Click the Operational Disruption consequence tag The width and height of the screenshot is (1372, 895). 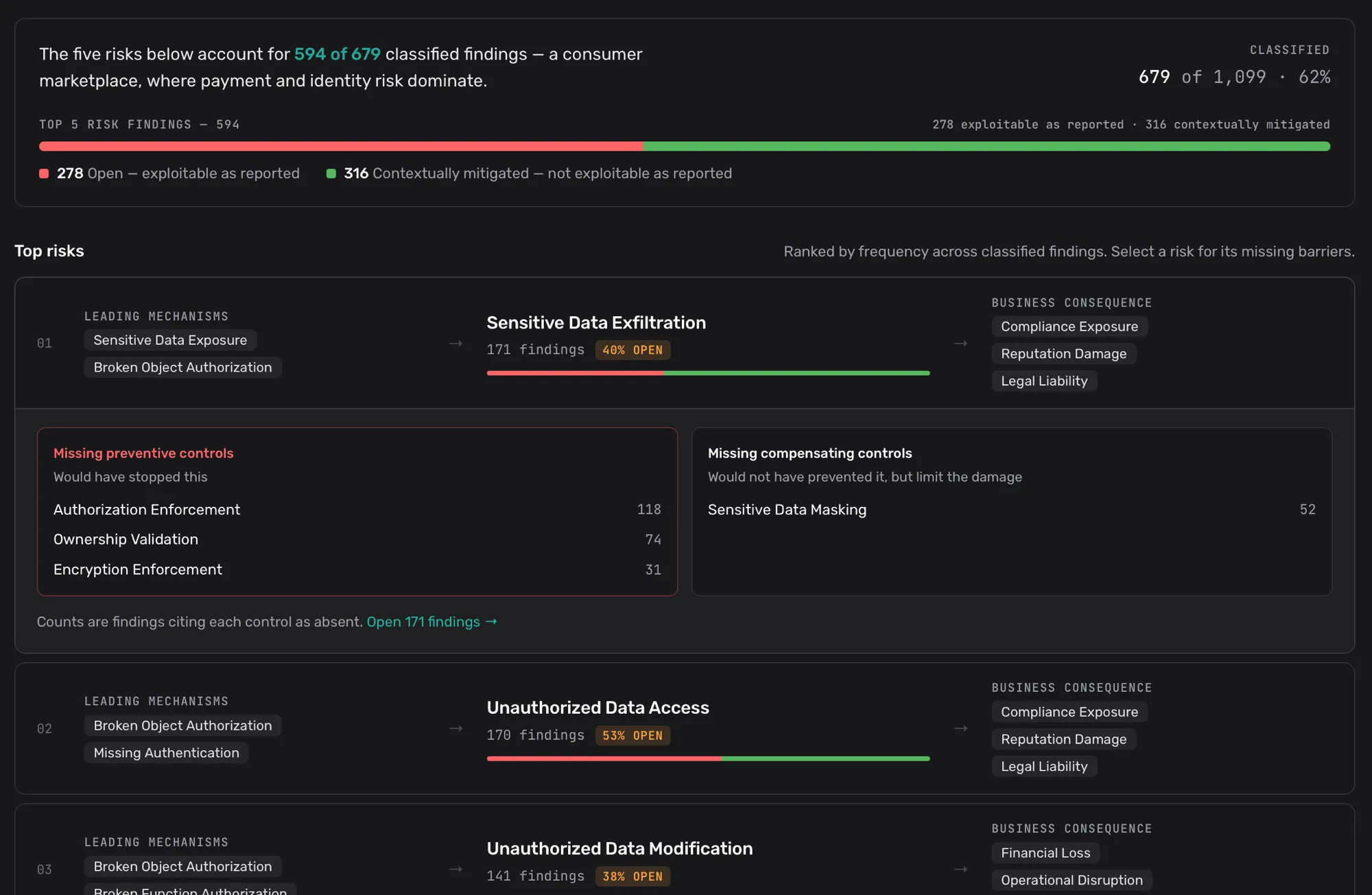point(1072,880)
